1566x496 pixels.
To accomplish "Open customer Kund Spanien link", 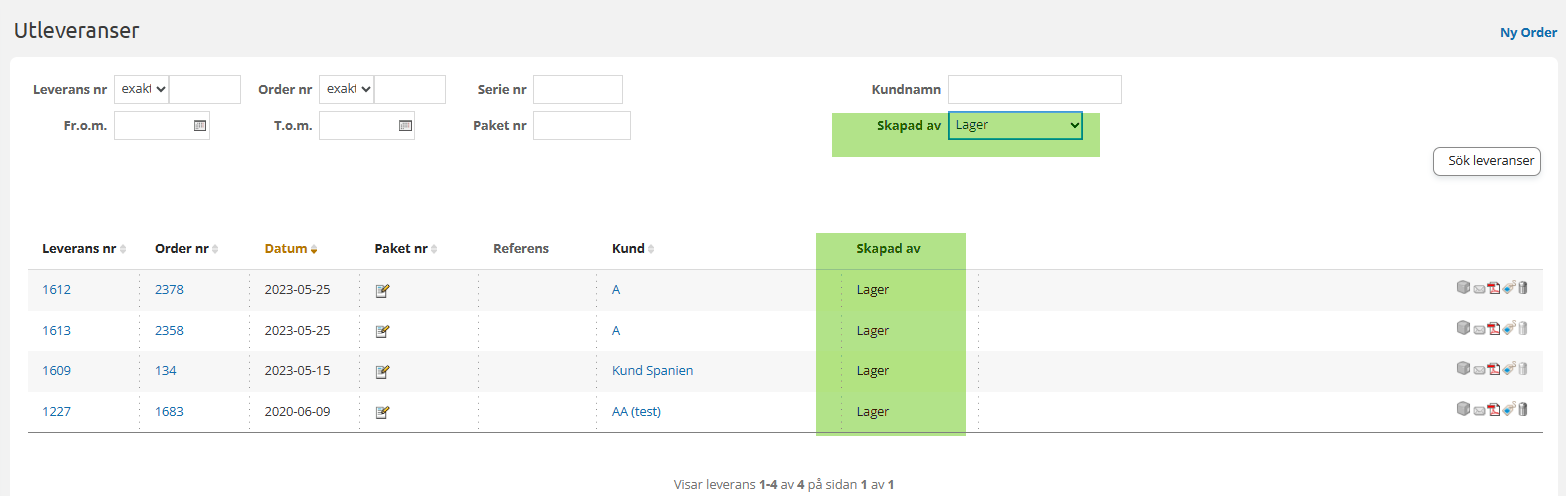I will (x=652, y=371).
